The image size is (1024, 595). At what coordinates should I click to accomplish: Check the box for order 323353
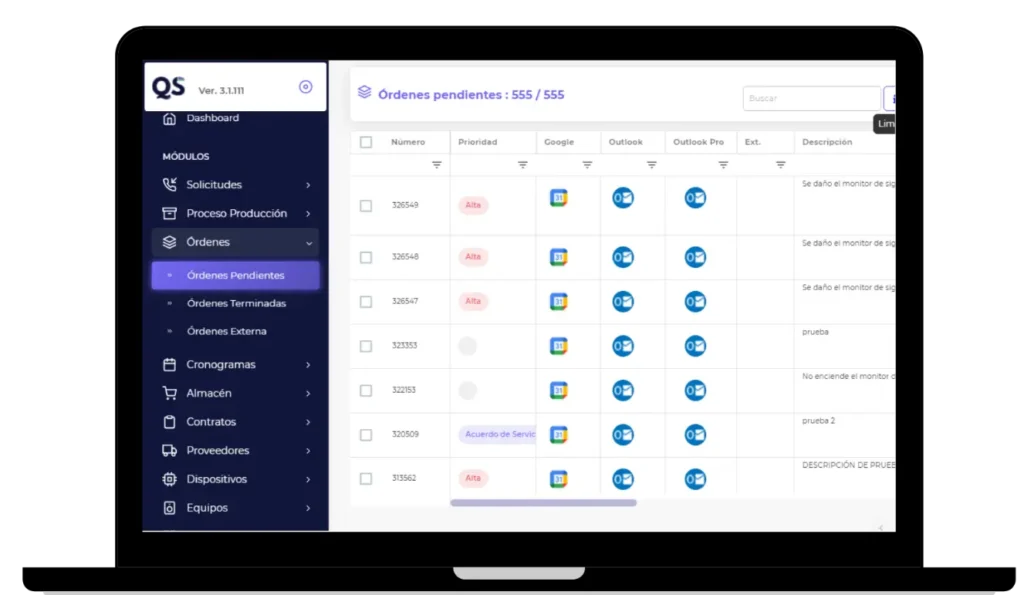[x=366, y=346]
